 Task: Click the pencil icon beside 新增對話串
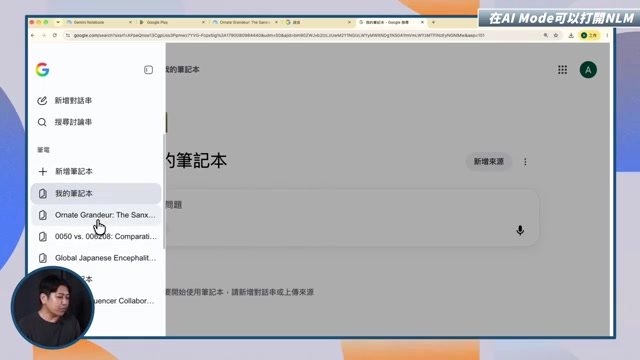(x=42, y=100)
